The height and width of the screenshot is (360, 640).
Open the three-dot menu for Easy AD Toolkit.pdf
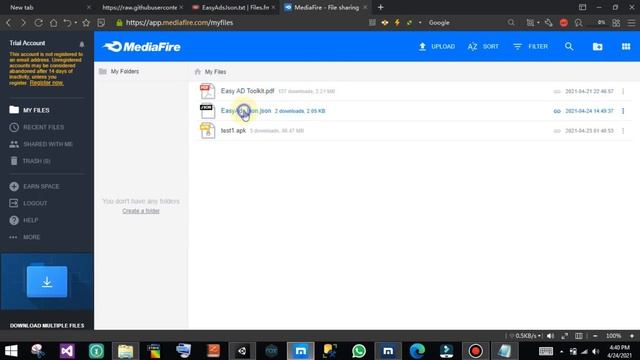tap(623, 91)
